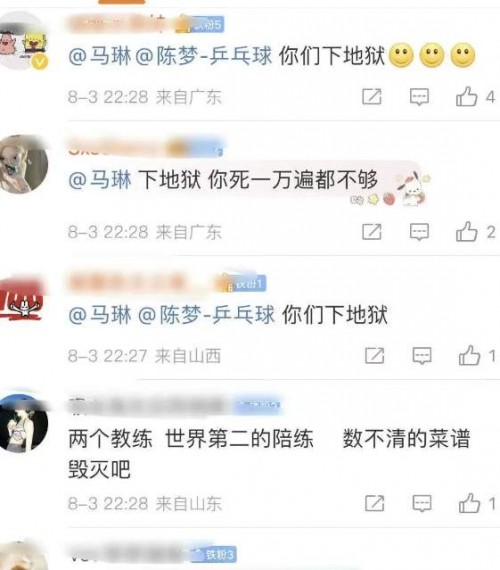Reply to the 8-3 22:27 comment from 山西

click(x=422, y=355)
